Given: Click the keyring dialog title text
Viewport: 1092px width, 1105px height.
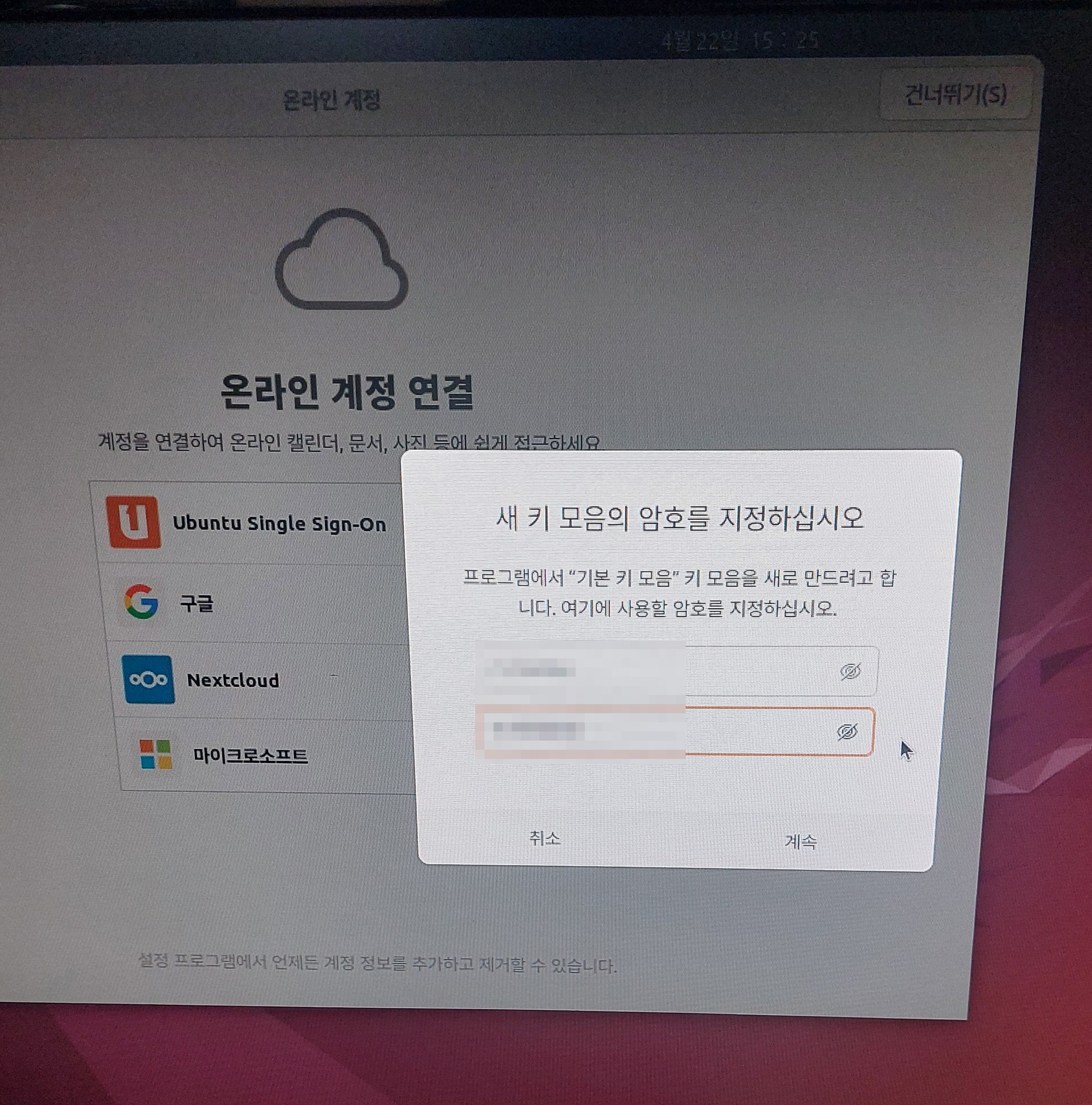Looking at the screenshot, I should point(679,518).
